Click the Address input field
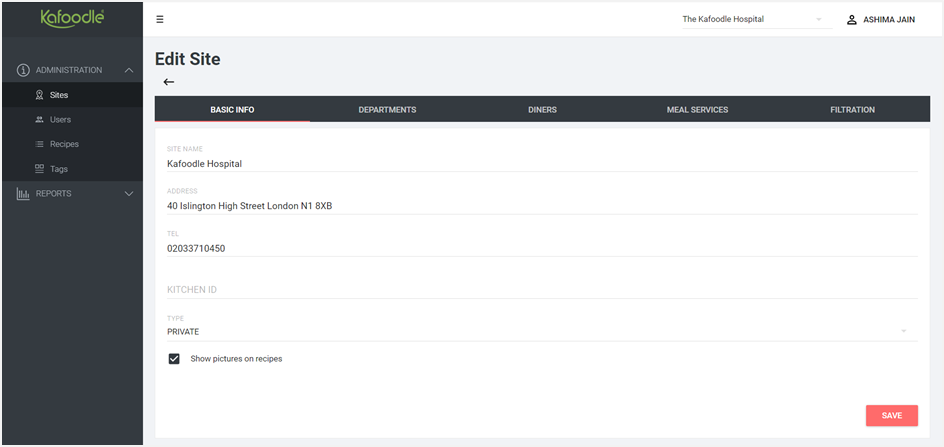944x447 pixels. pos(542,206)
